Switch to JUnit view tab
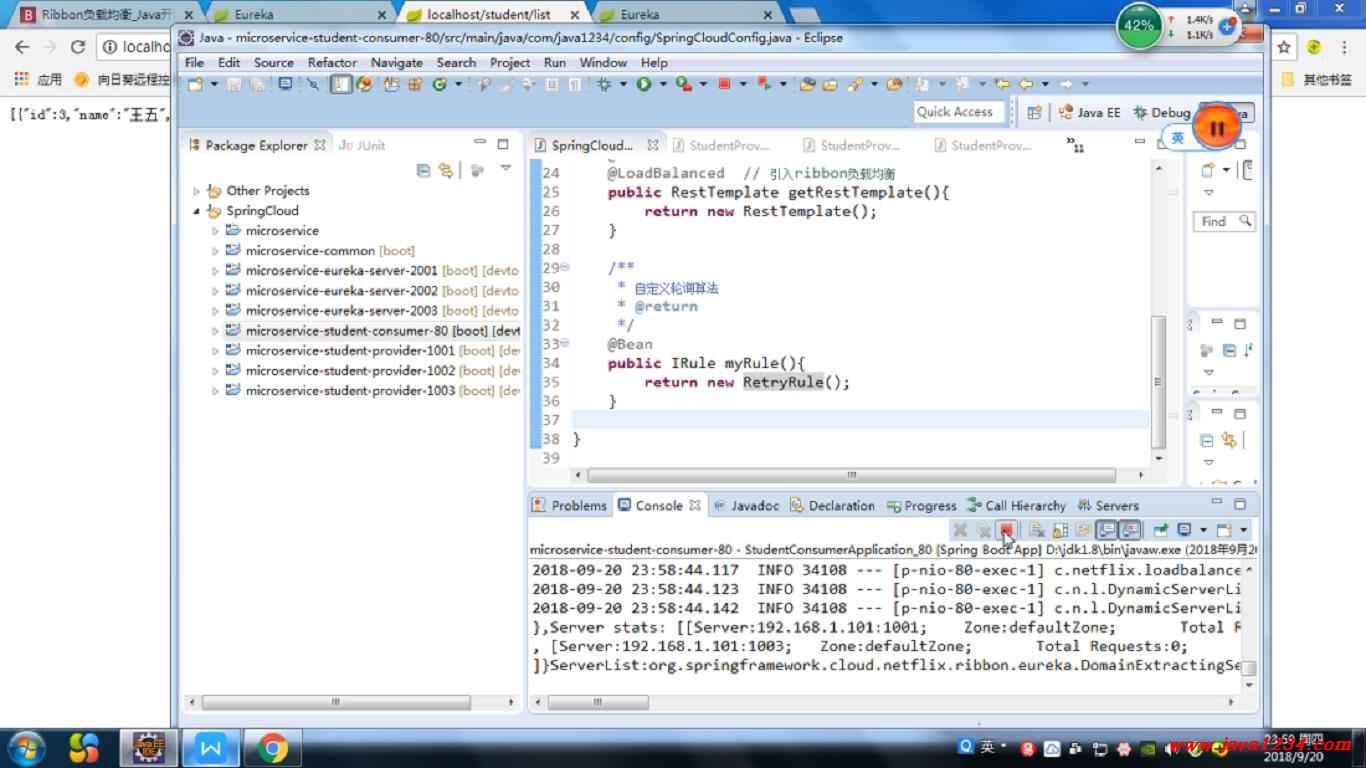Image resolution: width=1366 pixels, height=768 pixels. 362,145
